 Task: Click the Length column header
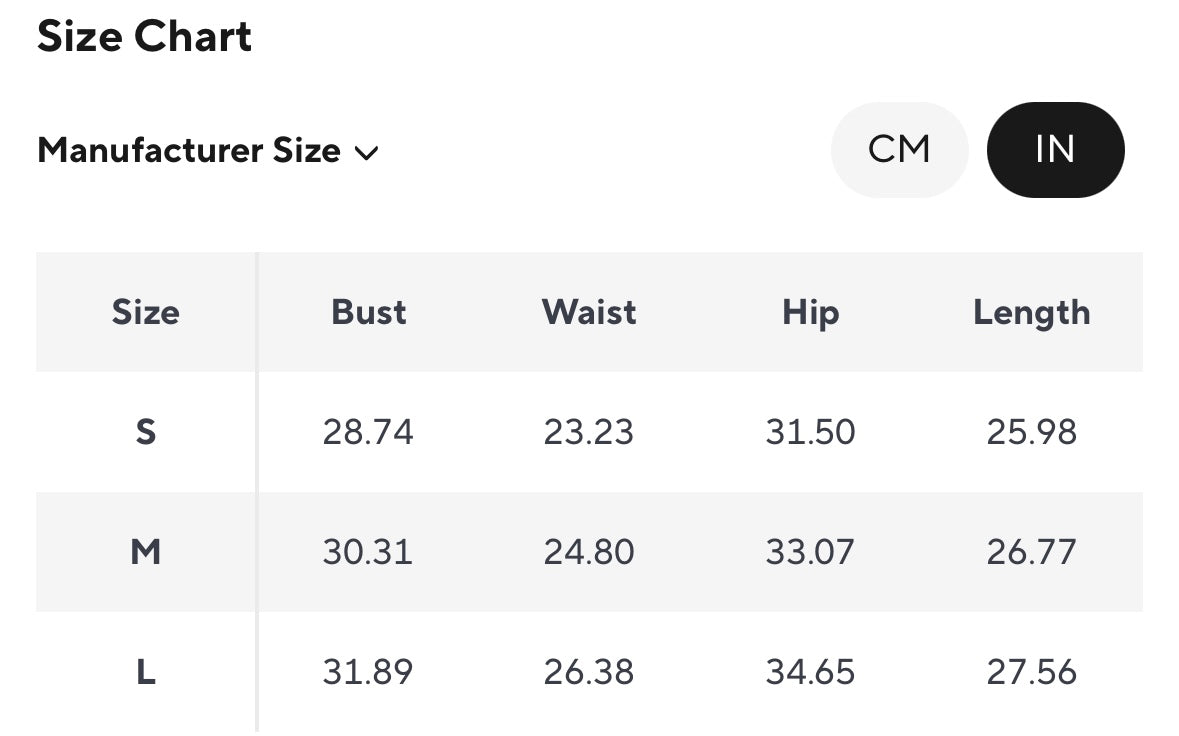point(1031,312)
